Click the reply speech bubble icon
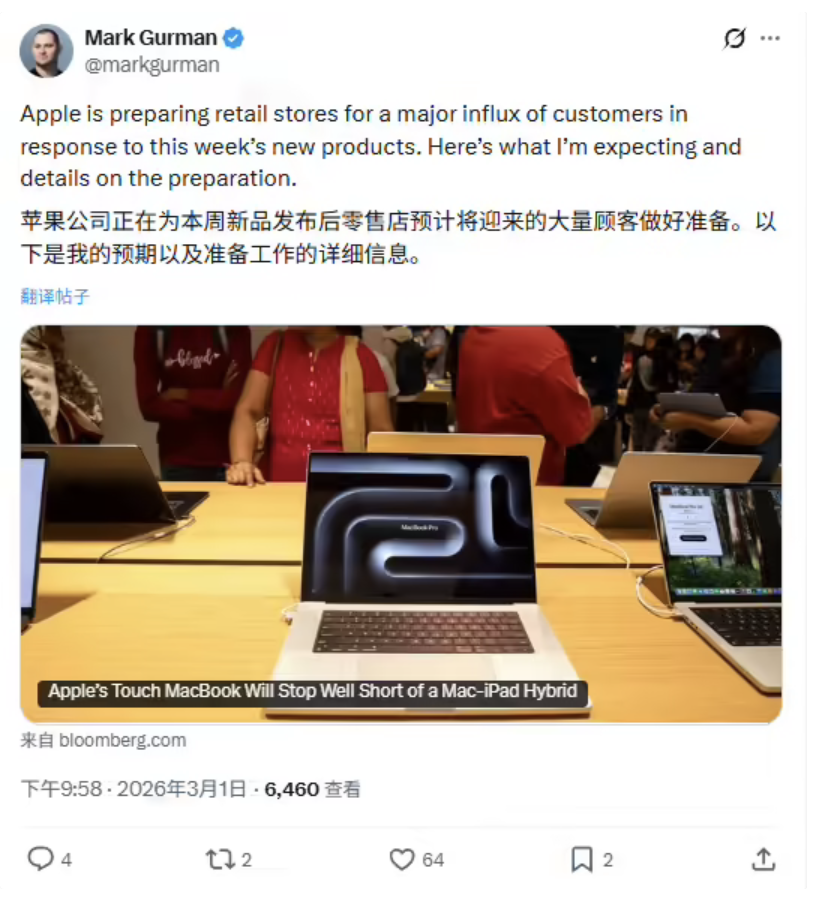This screenshot has width=828, height=906. (40, 859)
